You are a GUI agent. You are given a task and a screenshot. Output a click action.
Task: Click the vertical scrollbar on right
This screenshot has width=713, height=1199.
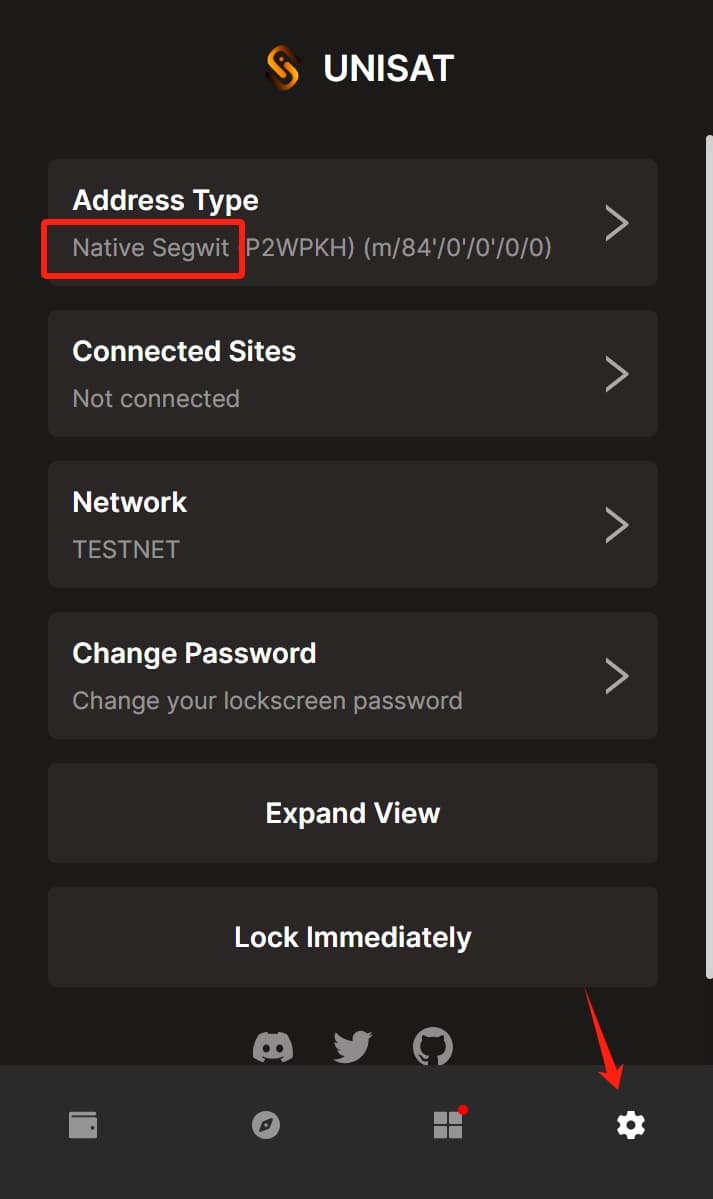pyautogui.click(x=709, y=557)
